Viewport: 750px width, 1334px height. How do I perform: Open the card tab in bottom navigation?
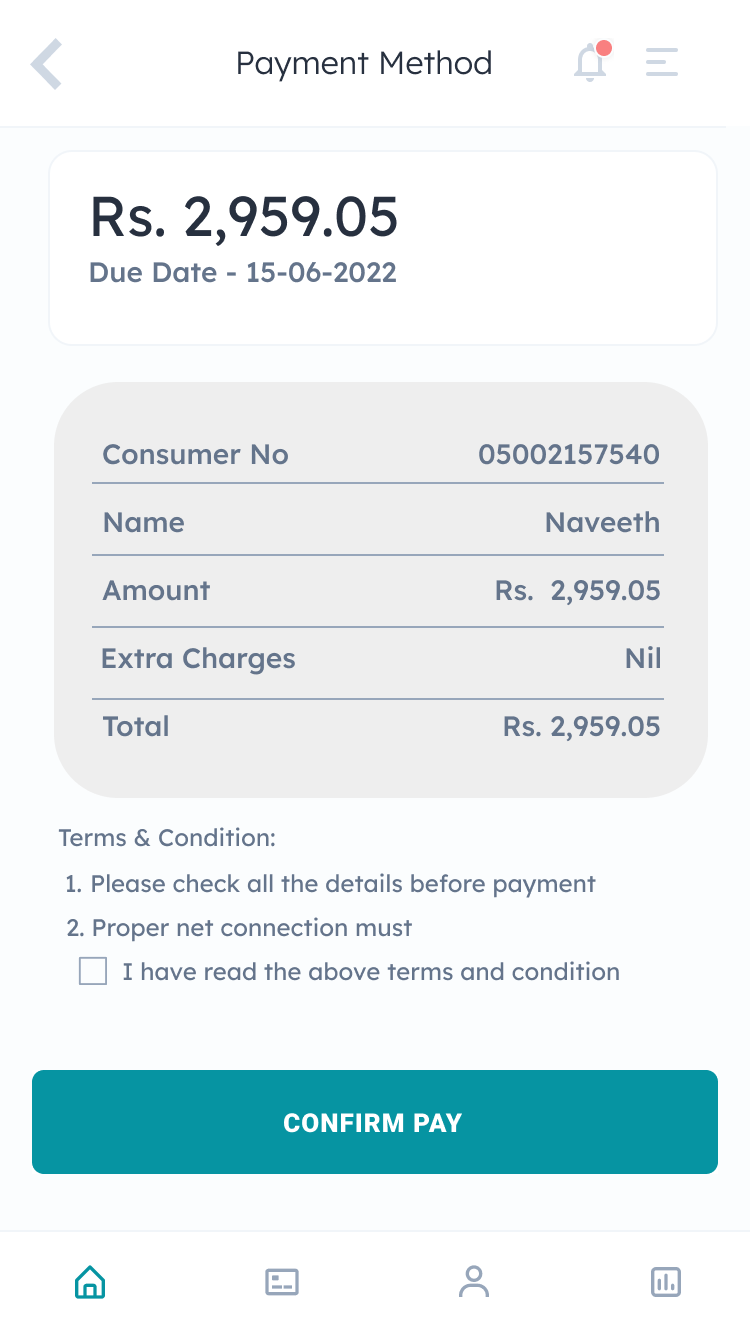(282, 1281)
